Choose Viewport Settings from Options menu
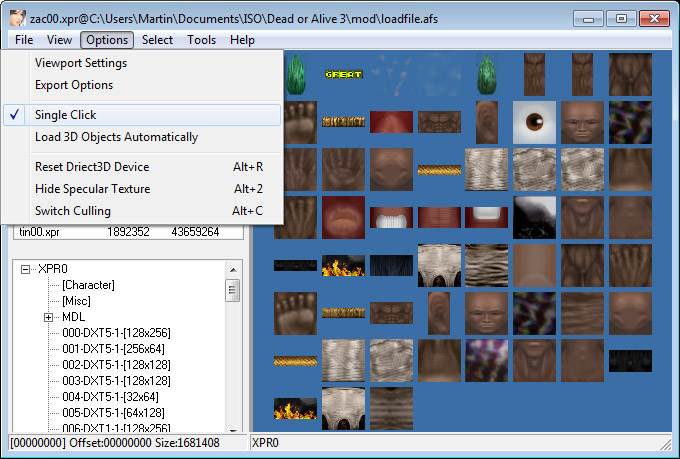The image size is (680, 459). pos(142,63)
